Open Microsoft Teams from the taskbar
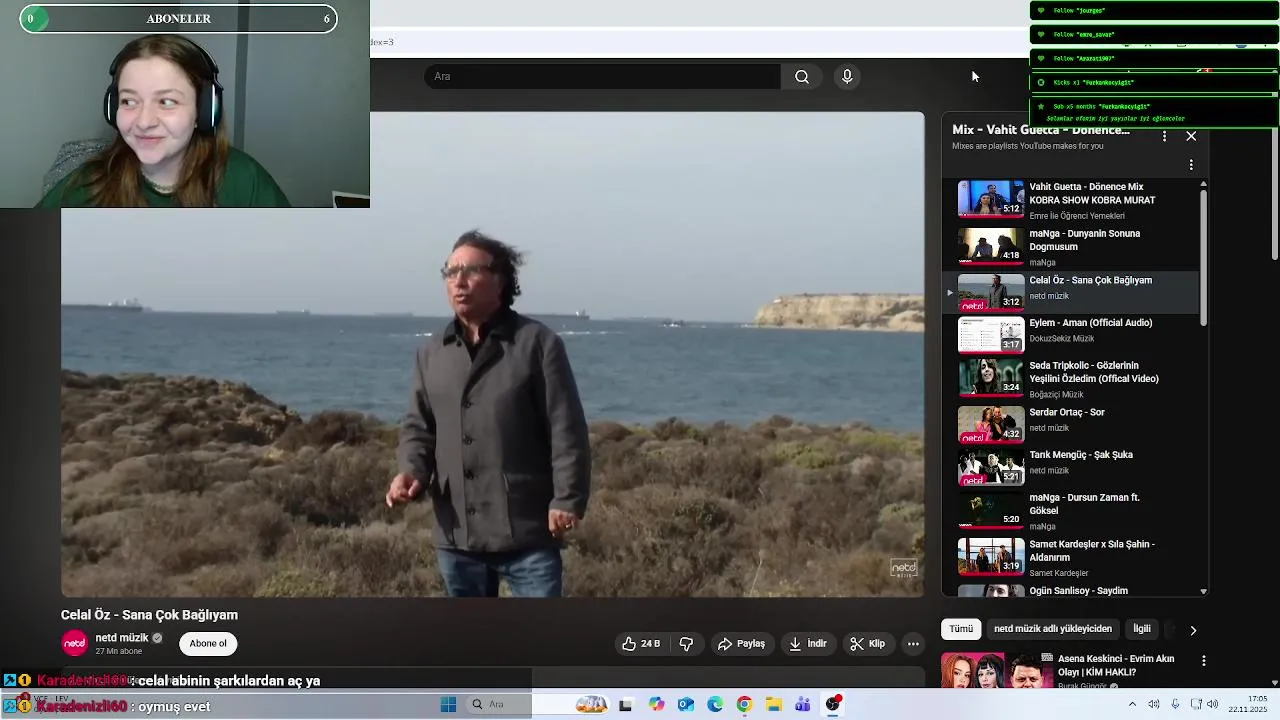Image resolution: width=1280 pixels, height=720 pixels. [803, 705]
